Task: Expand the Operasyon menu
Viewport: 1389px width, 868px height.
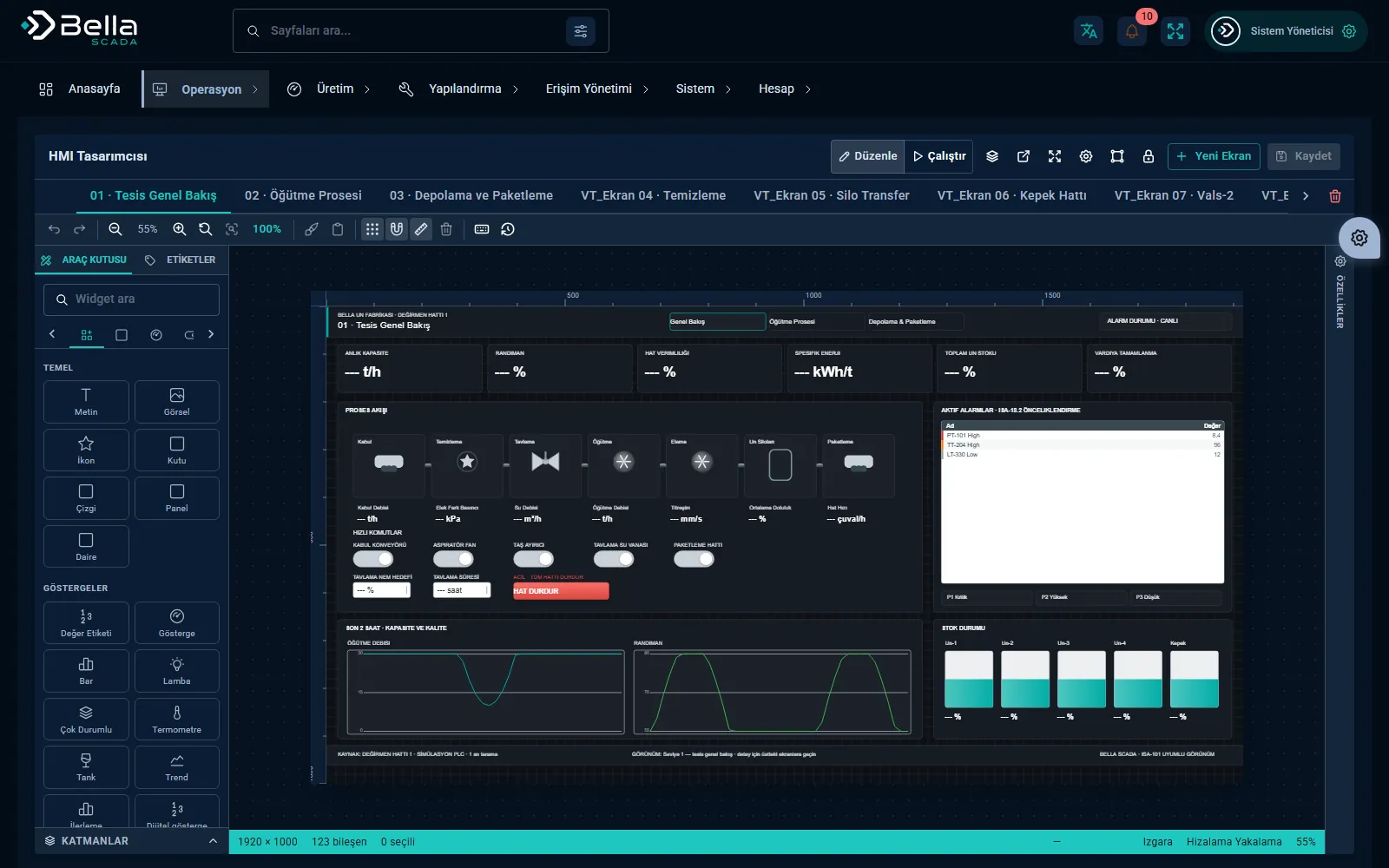Action: point(206,89)
